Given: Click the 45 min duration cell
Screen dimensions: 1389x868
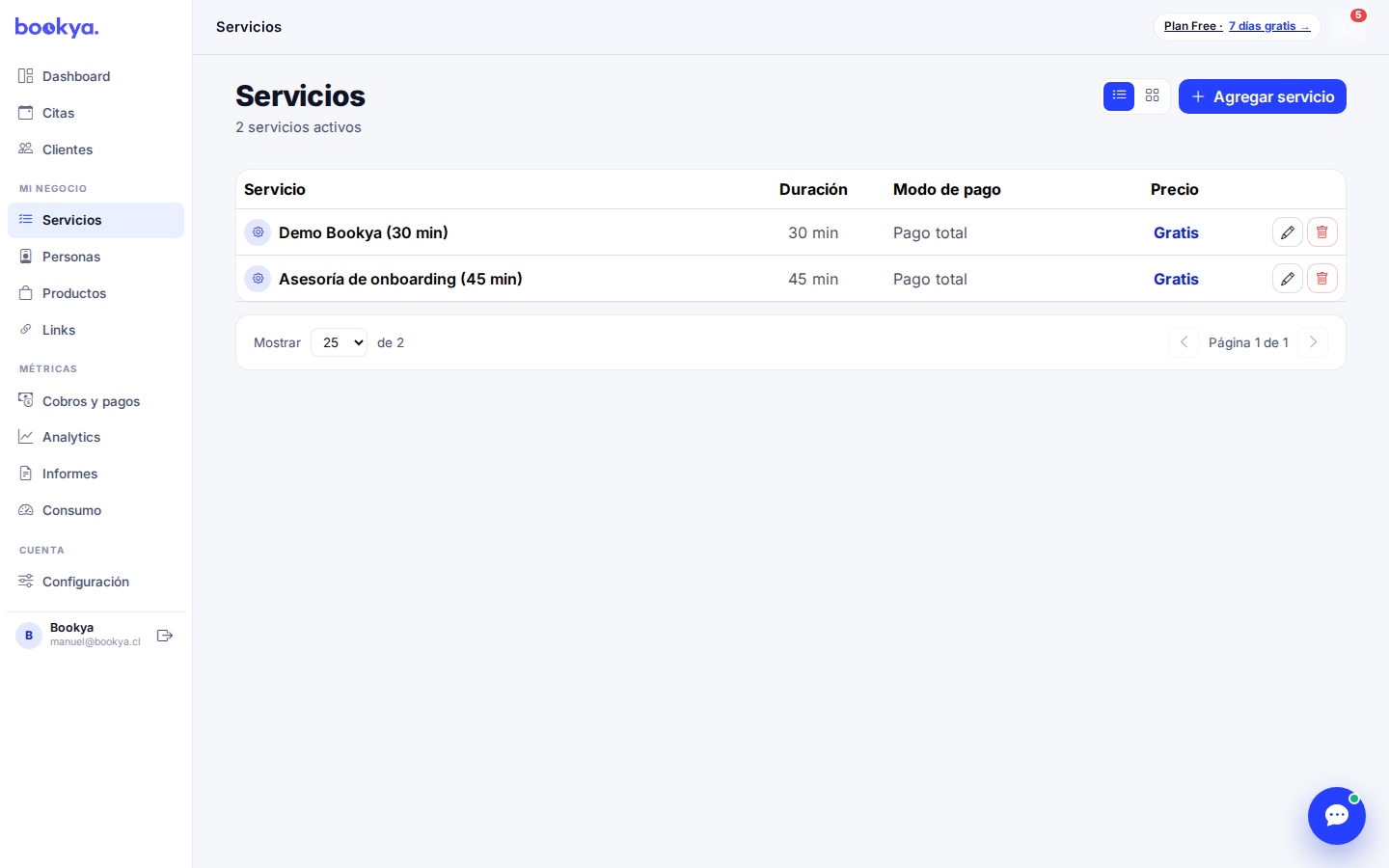Looking at the screenshot, I should [813, 279].
